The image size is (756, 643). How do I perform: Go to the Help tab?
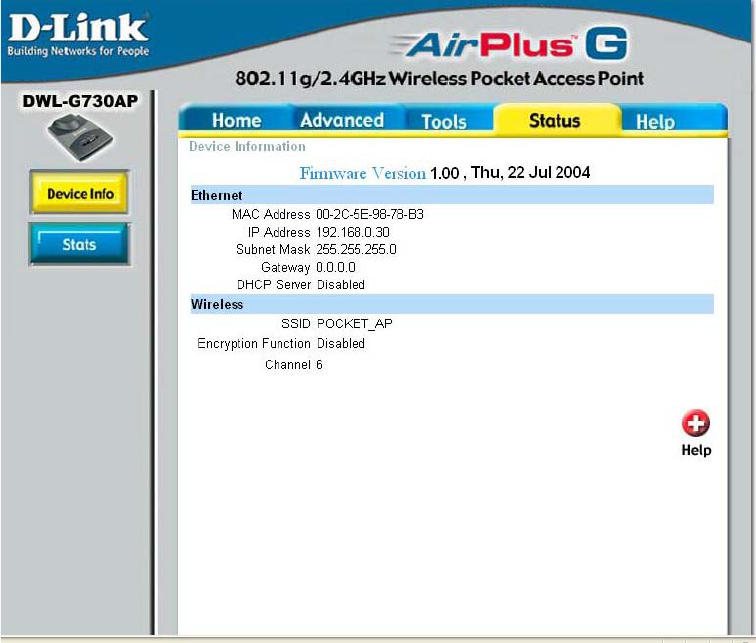[x=655, y=121]
